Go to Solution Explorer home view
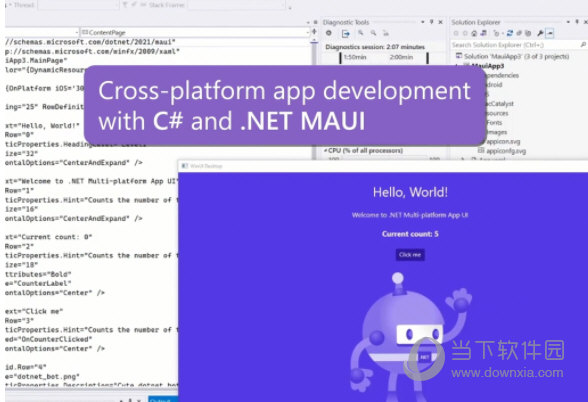The width and height of the screenshot is (588, 402). [474, 33]
